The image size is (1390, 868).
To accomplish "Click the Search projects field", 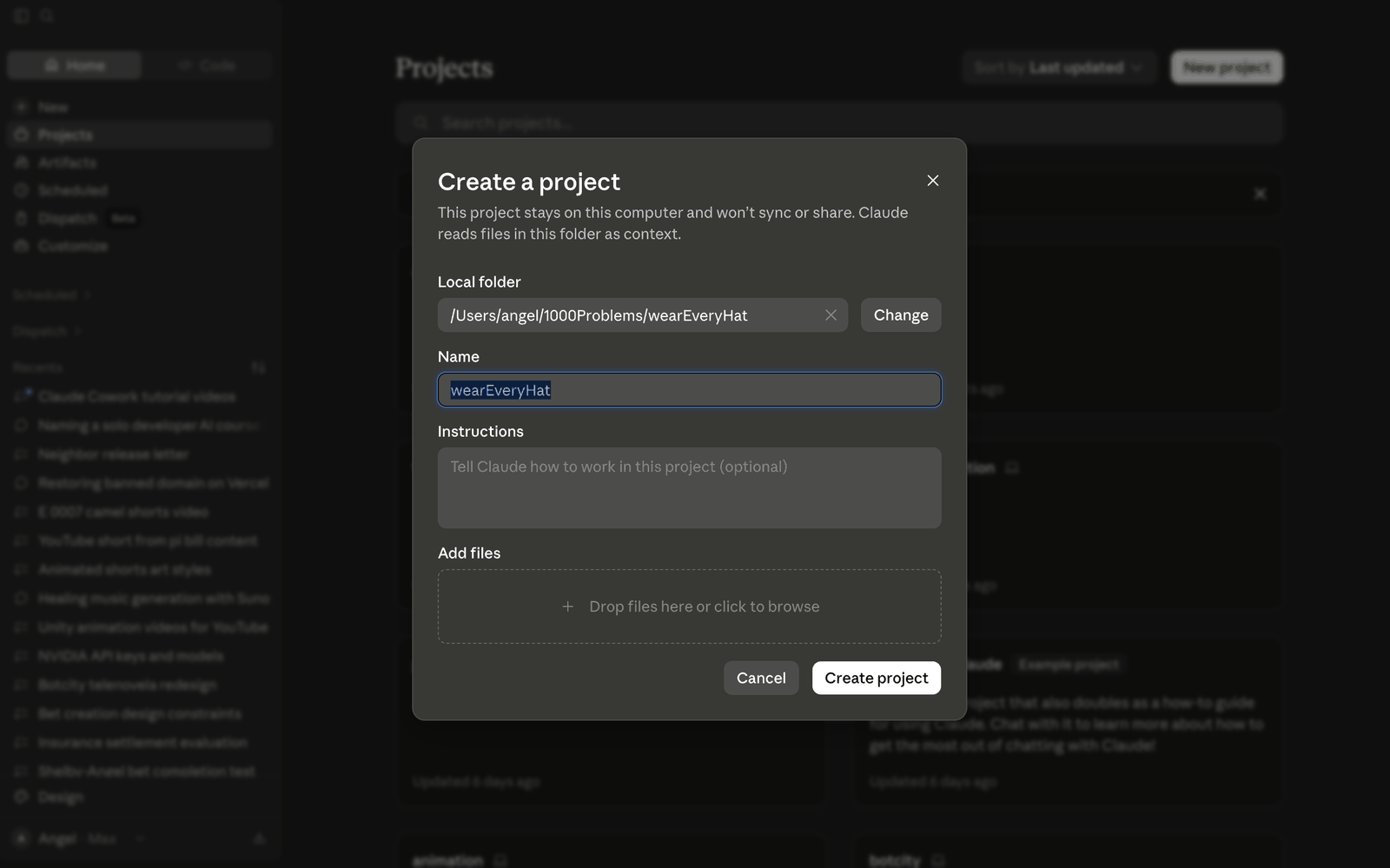I will [x=839, y=123].
